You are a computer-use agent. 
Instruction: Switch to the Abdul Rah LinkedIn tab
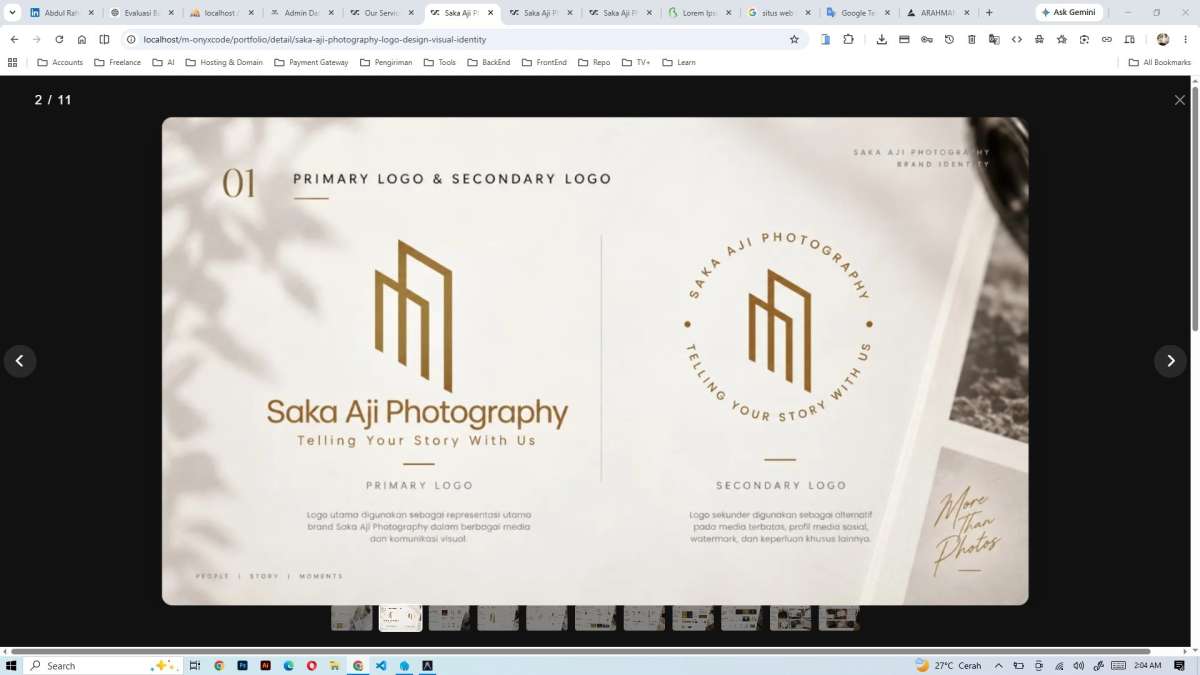pyautogui.click(x=63, y=13)
